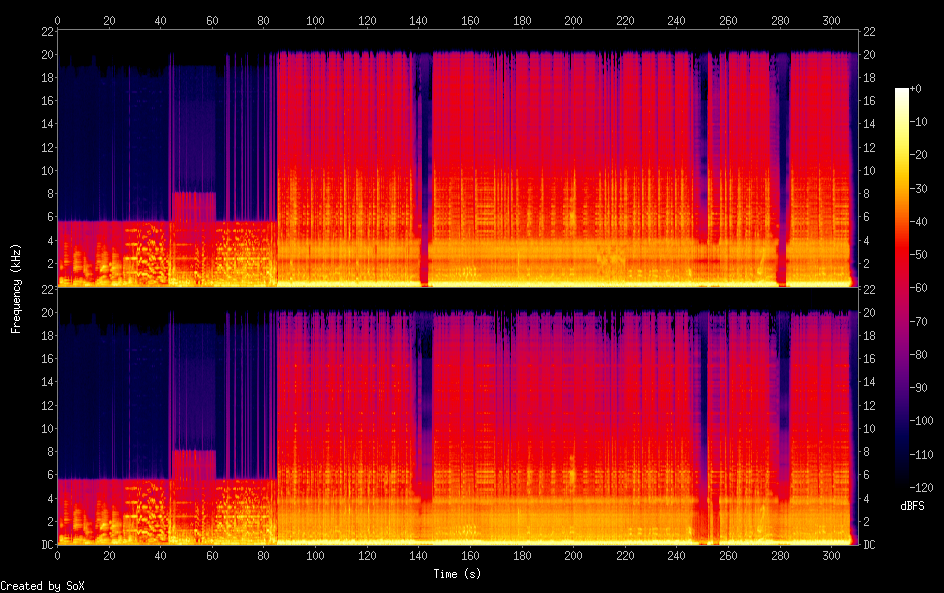This screenshot has width=944, height=593.
Task: Click "80" on the top time axis
Action: pyautogui.click(x=264, y=20)
